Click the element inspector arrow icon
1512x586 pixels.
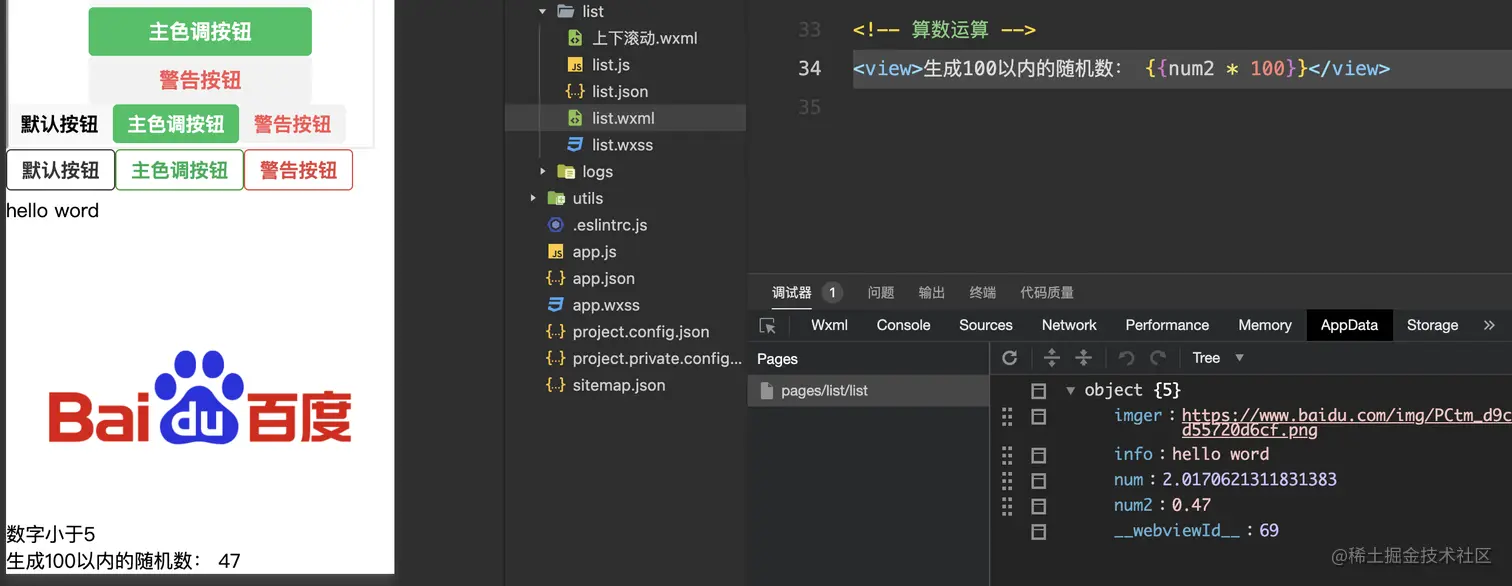(x=766, y=324)
